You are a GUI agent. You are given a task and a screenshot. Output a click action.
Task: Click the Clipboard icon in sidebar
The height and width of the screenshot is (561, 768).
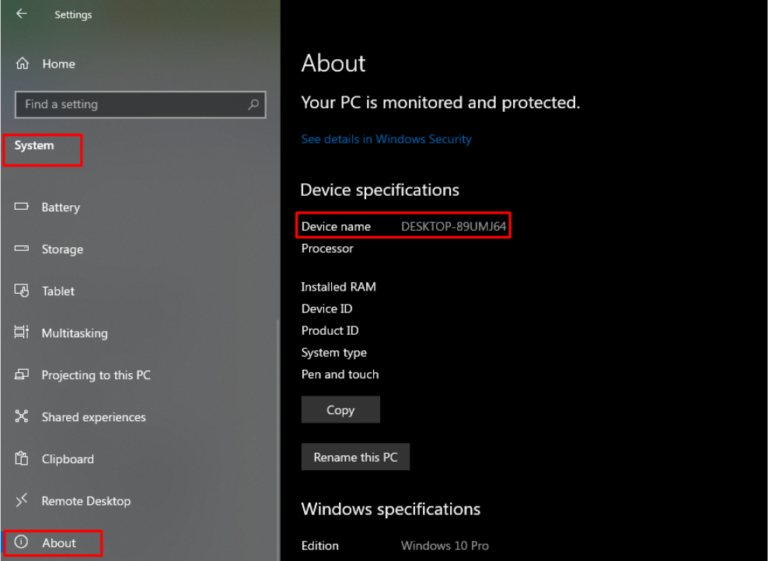(x=22, y=459)
